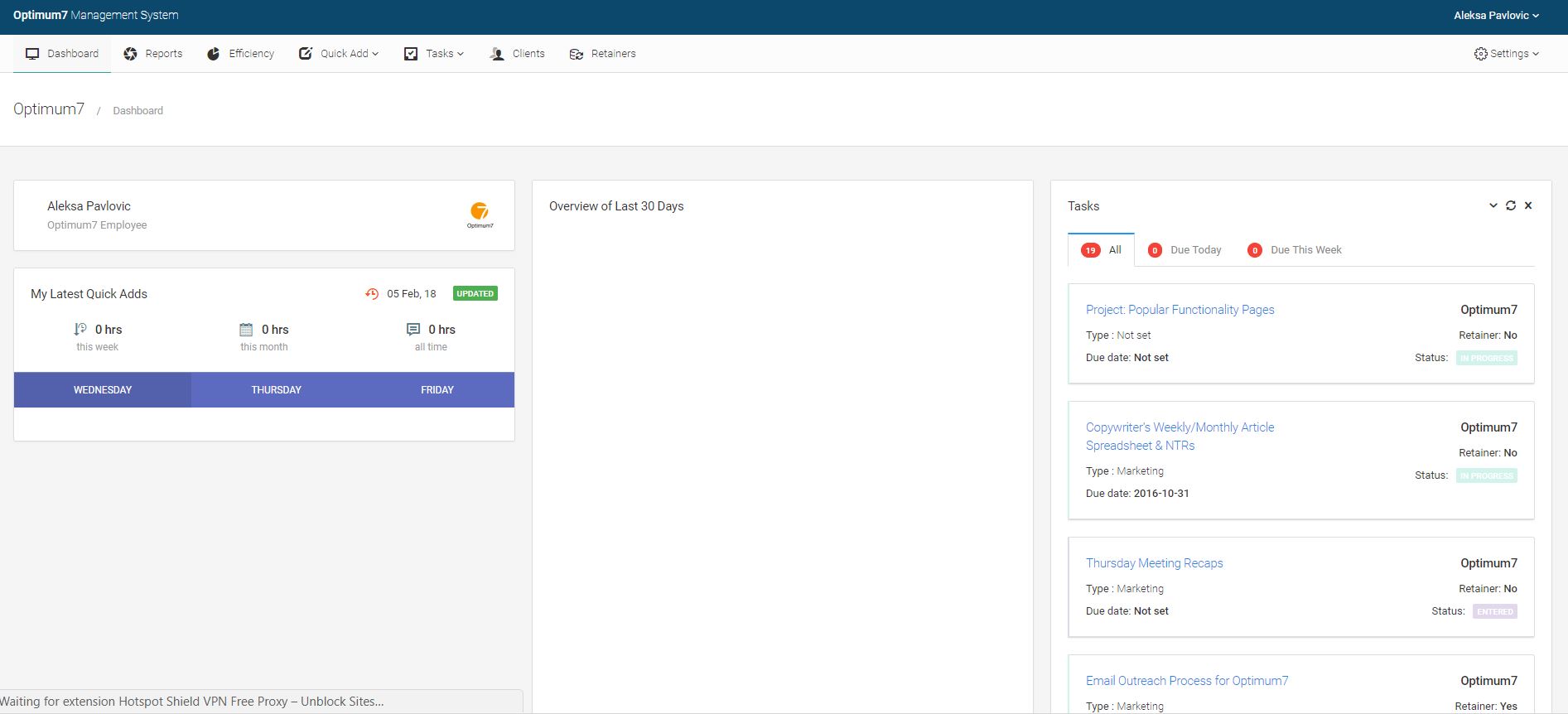
Task: Click the due date 2016-10-31 text
Action: pyautogui.click(x=1161, y=493)
